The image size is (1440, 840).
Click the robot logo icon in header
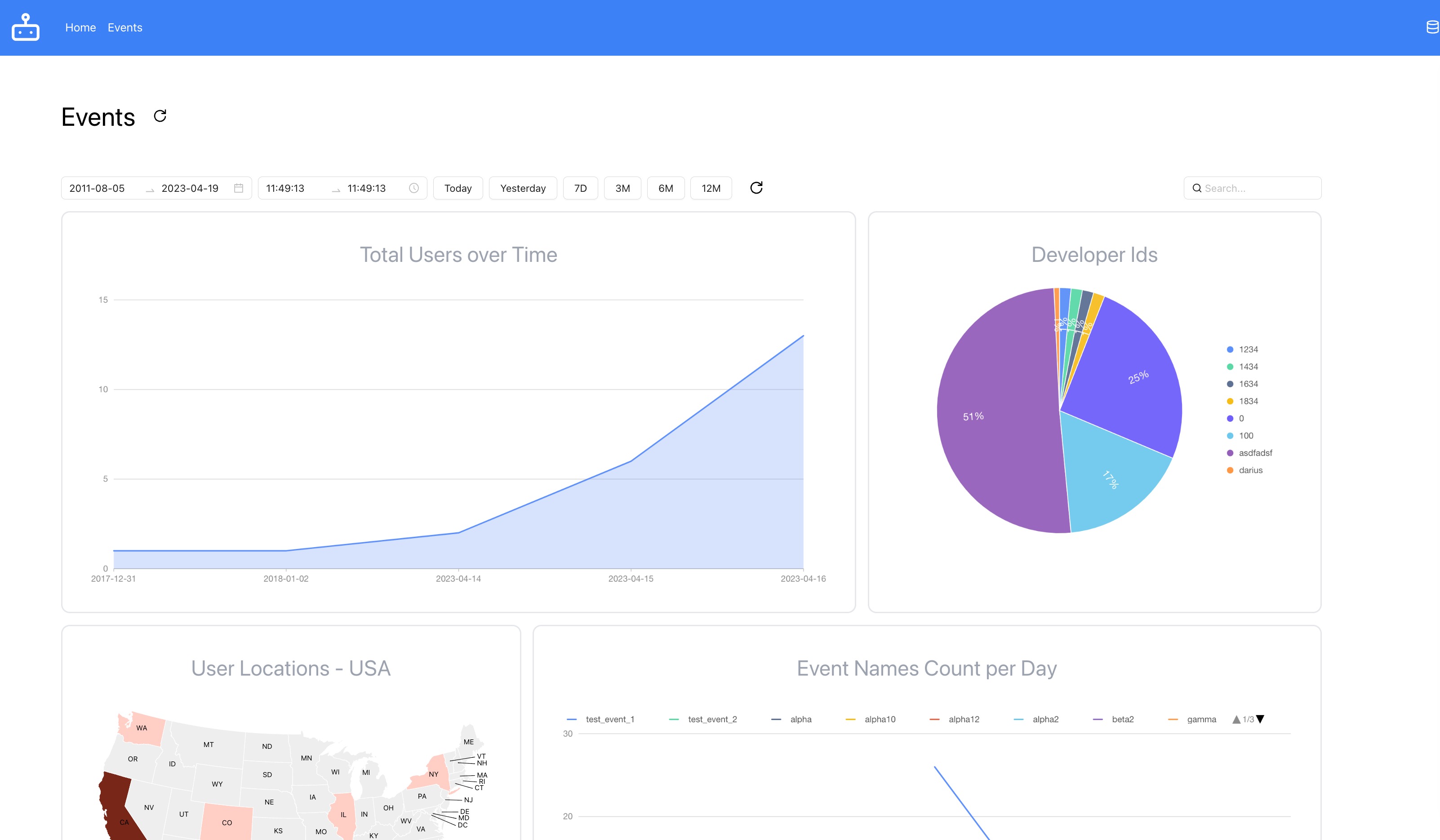[26, 27]
